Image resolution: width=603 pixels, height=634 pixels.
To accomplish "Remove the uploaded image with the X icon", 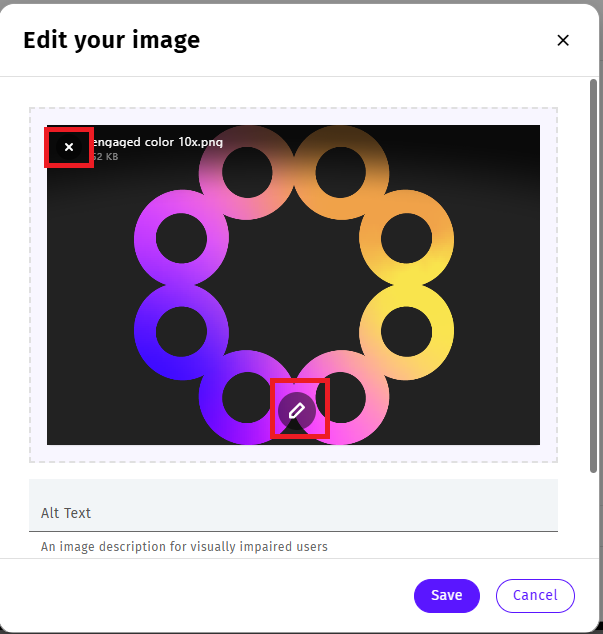I will pyautogui.click(x=69, y=147).
